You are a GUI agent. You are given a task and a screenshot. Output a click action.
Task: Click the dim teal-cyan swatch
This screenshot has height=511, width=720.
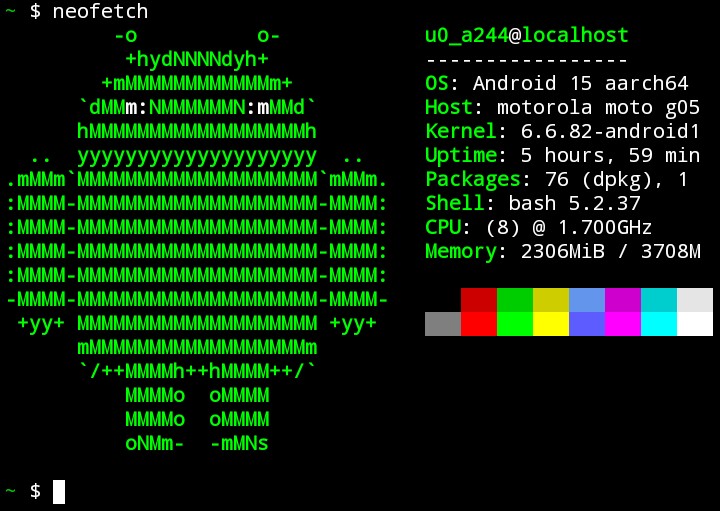pyautogui.click(x=659, y=300)
